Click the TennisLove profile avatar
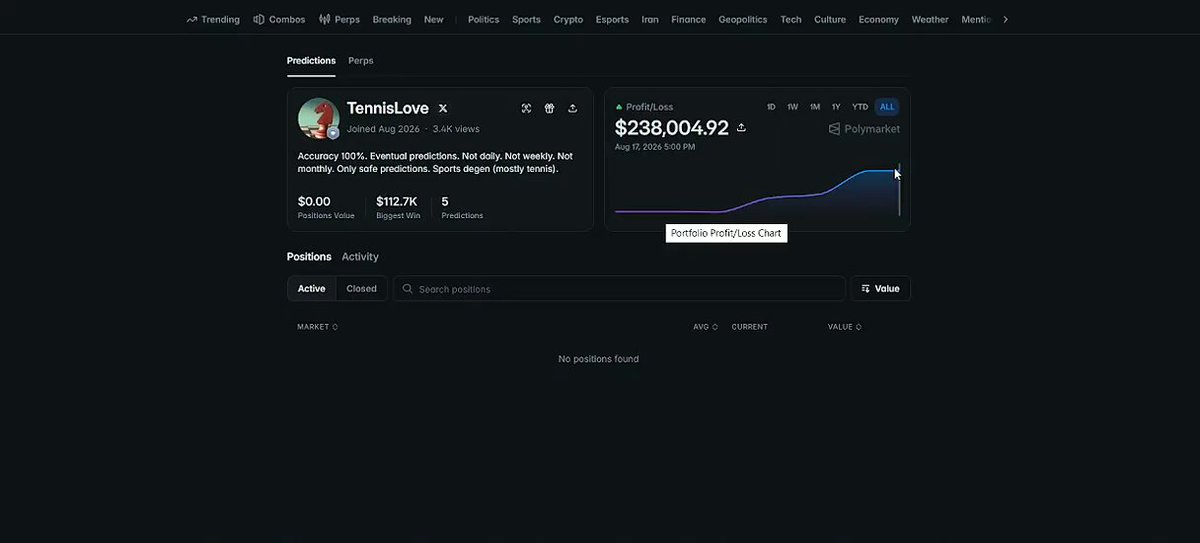This screenshot has height=543, width=1200. (319, 119)
